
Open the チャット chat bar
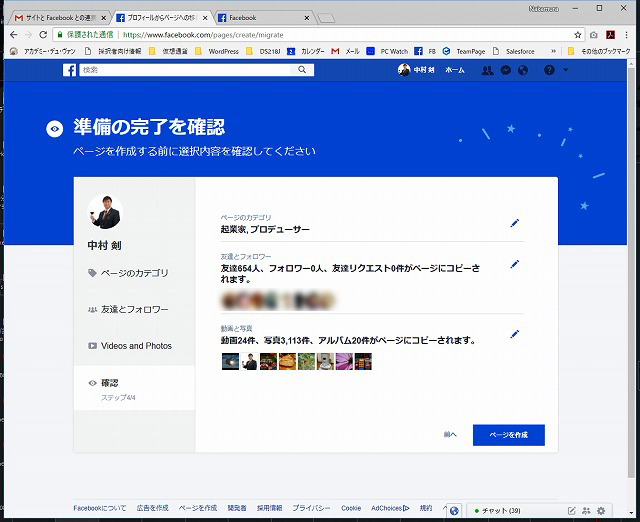500,511
